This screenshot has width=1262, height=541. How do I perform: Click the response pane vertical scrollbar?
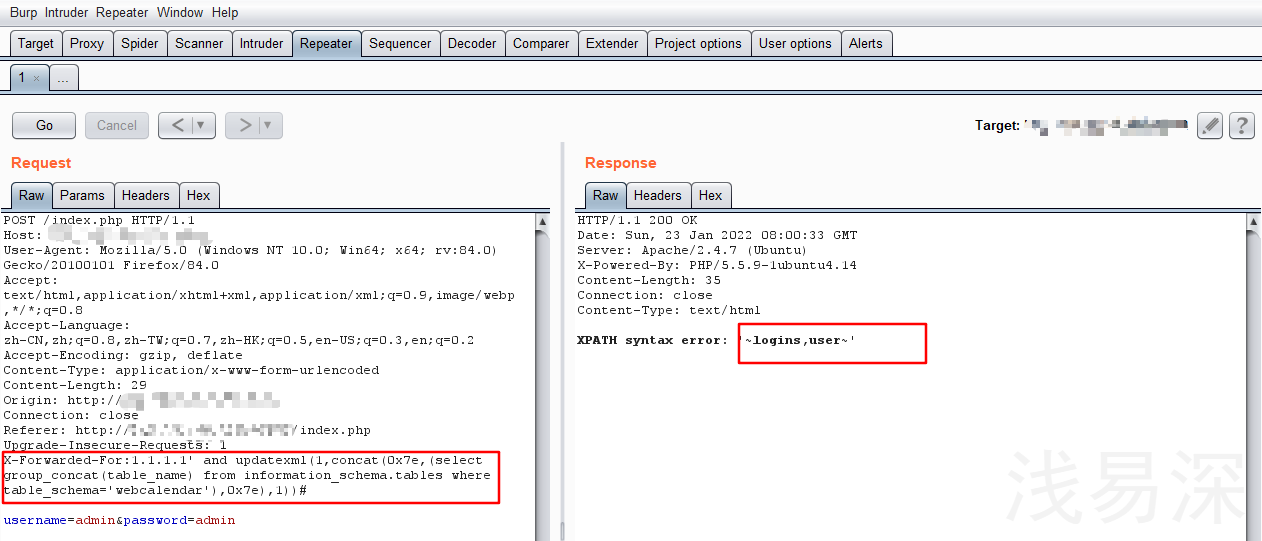[1253, 375]
